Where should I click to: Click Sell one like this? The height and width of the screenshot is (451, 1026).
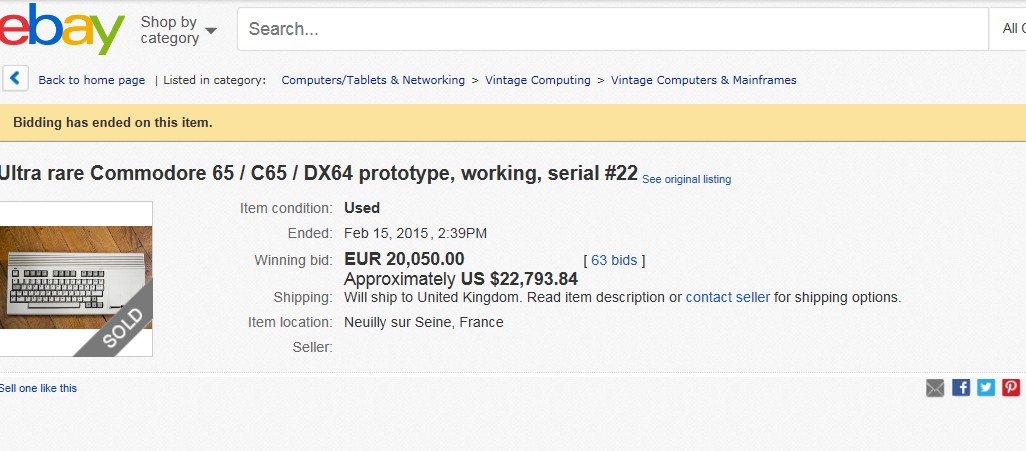[38, 388]
